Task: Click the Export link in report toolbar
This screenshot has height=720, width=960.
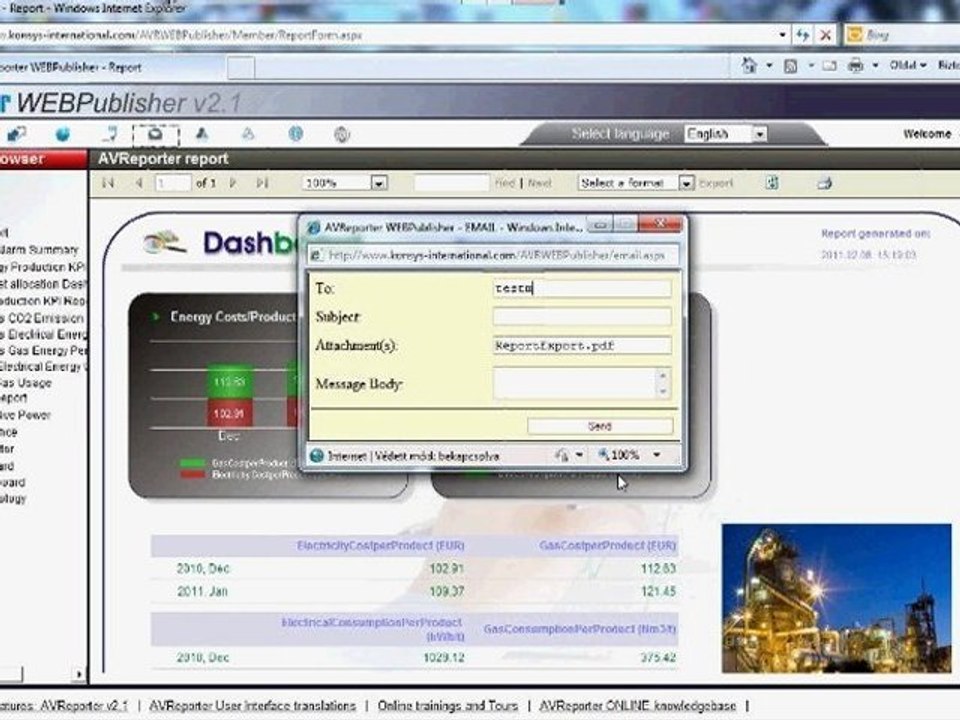Action: tap(716, 183)
